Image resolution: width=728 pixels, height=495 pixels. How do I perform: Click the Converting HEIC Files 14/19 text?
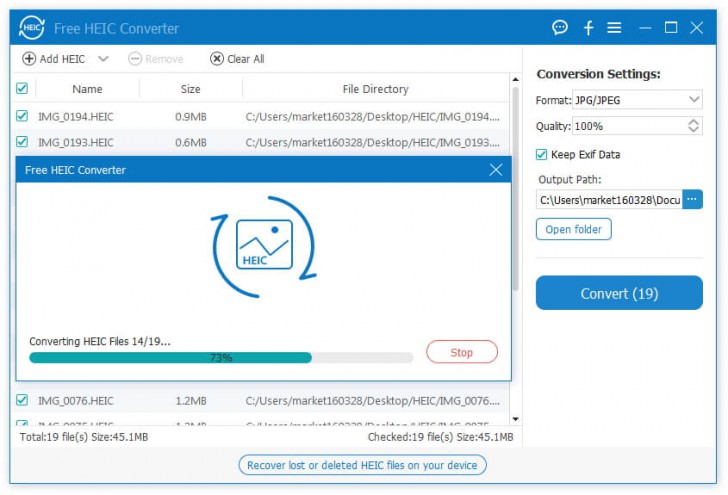point(100,341)
